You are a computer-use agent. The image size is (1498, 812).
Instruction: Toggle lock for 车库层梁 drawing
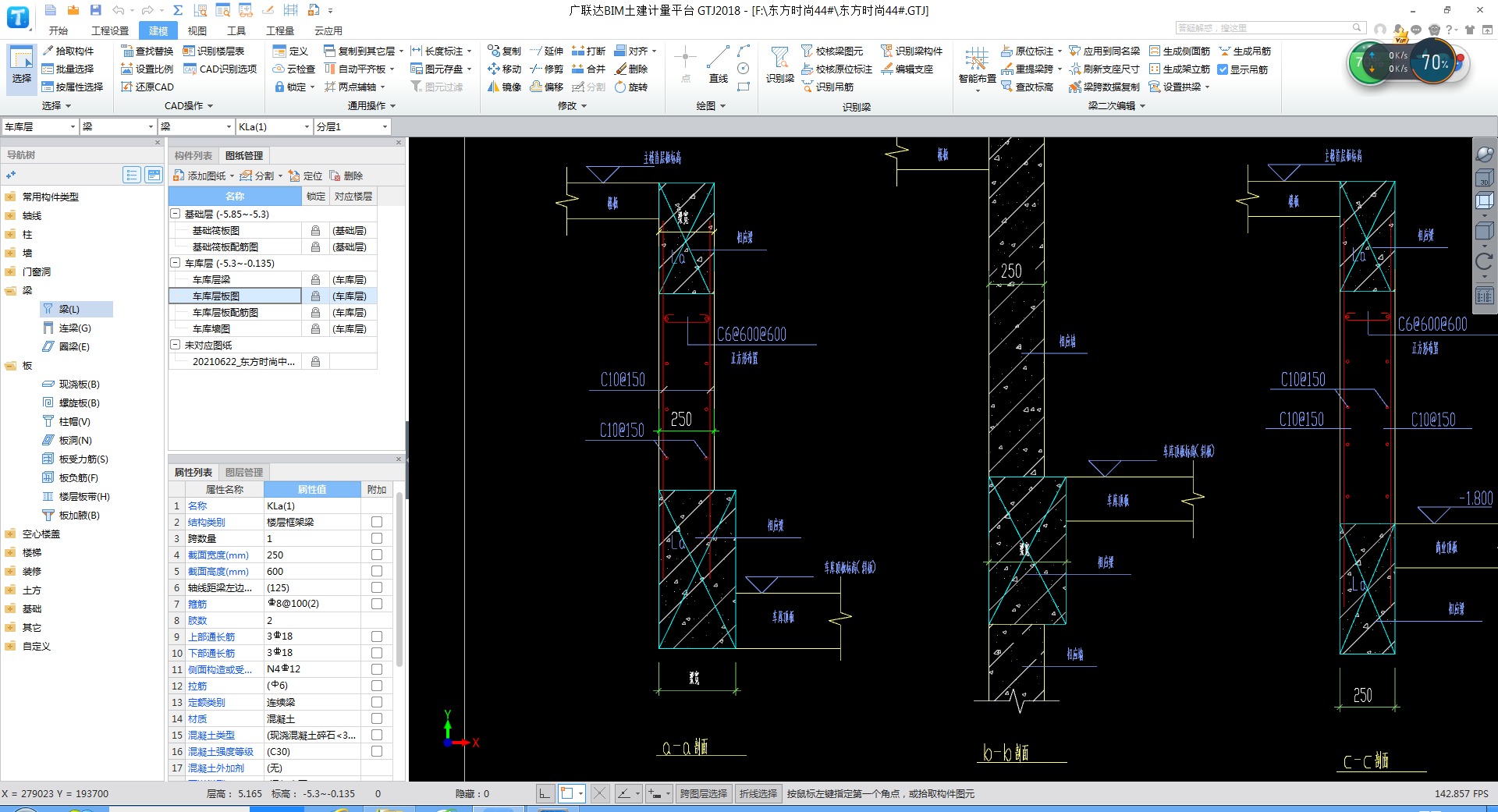(315, 279)
